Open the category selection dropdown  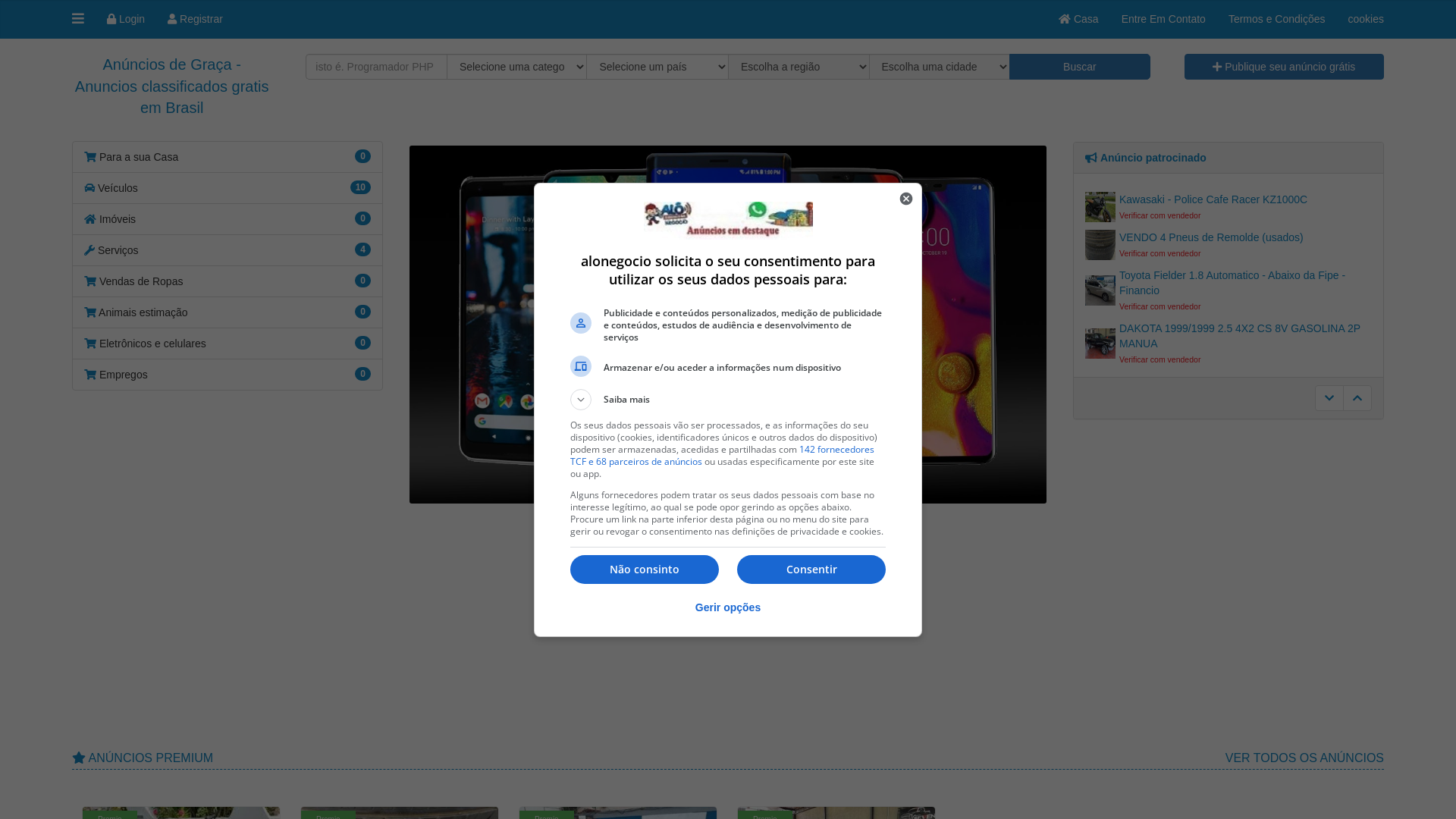[516, 67]
